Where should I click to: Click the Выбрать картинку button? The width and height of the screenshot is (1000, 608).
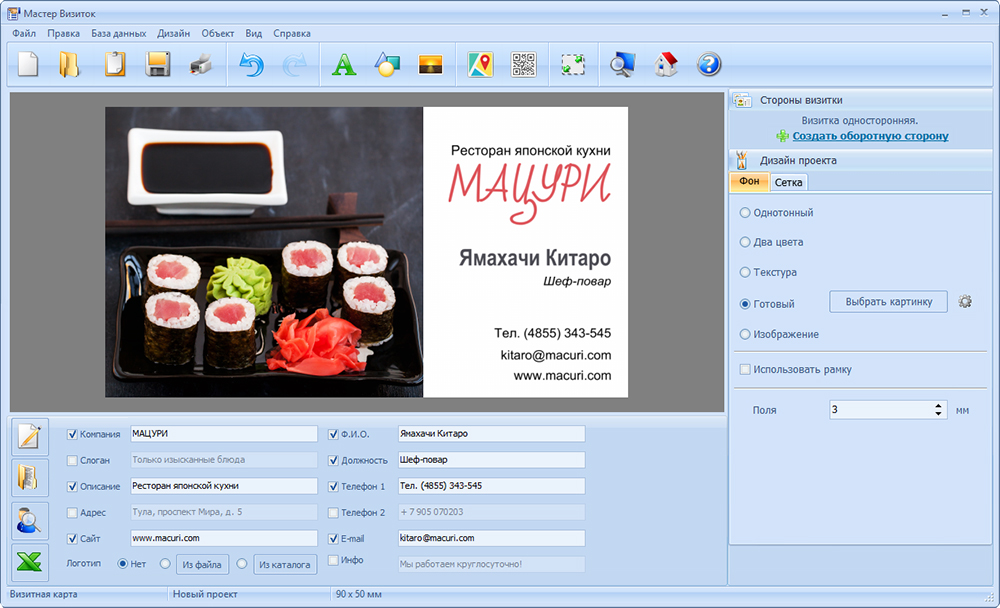tap(888, 302)
